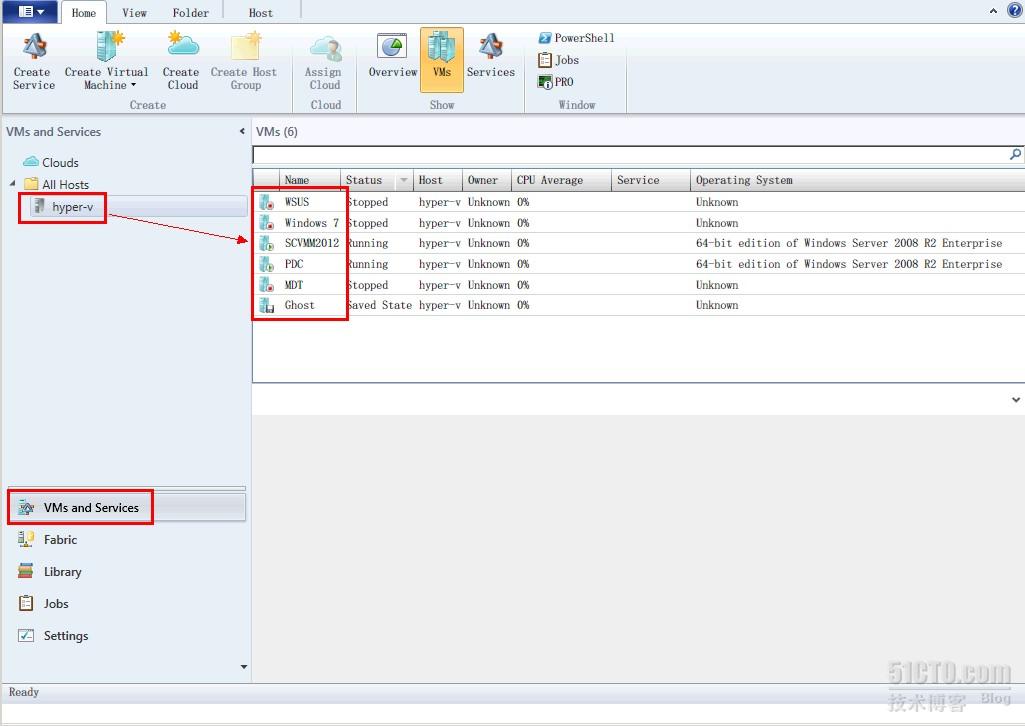Collapse the All Hosts tree node
This screenshot has height=726, width=1025.
coord(12,184)
